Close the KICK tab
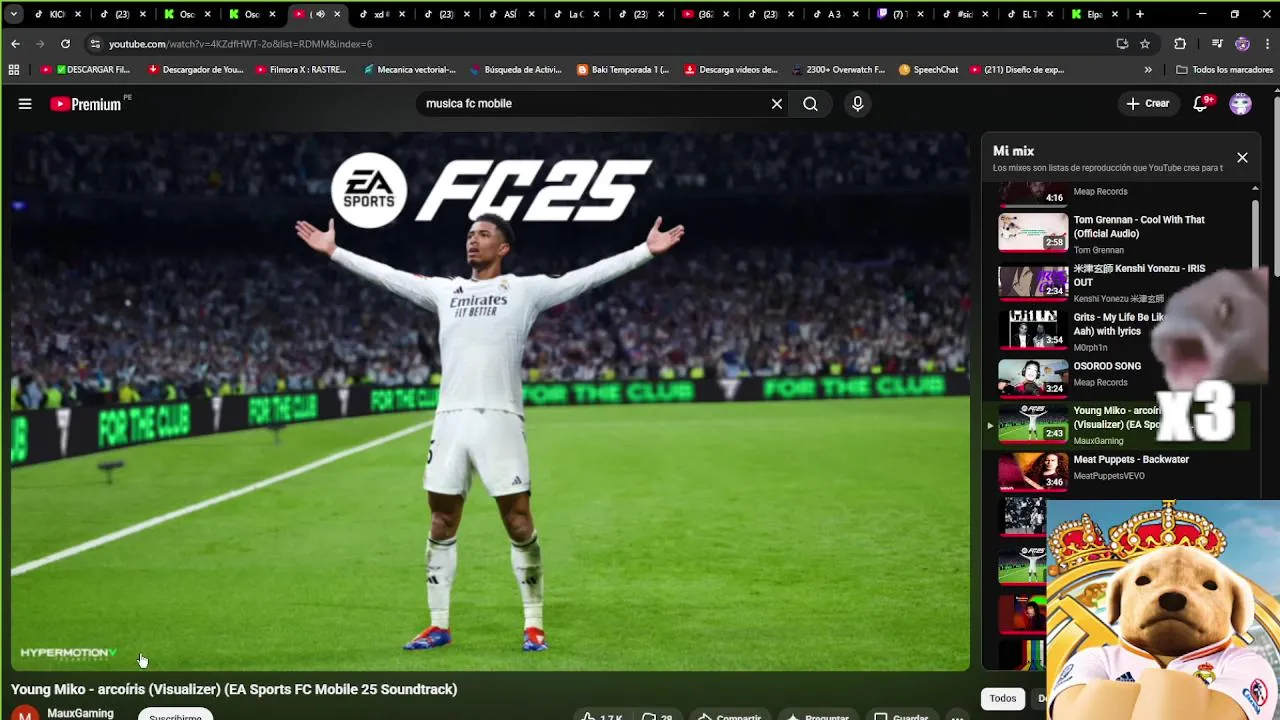Image resolution: width=1280 pixels, height=720 pixels. pos(78,14)
